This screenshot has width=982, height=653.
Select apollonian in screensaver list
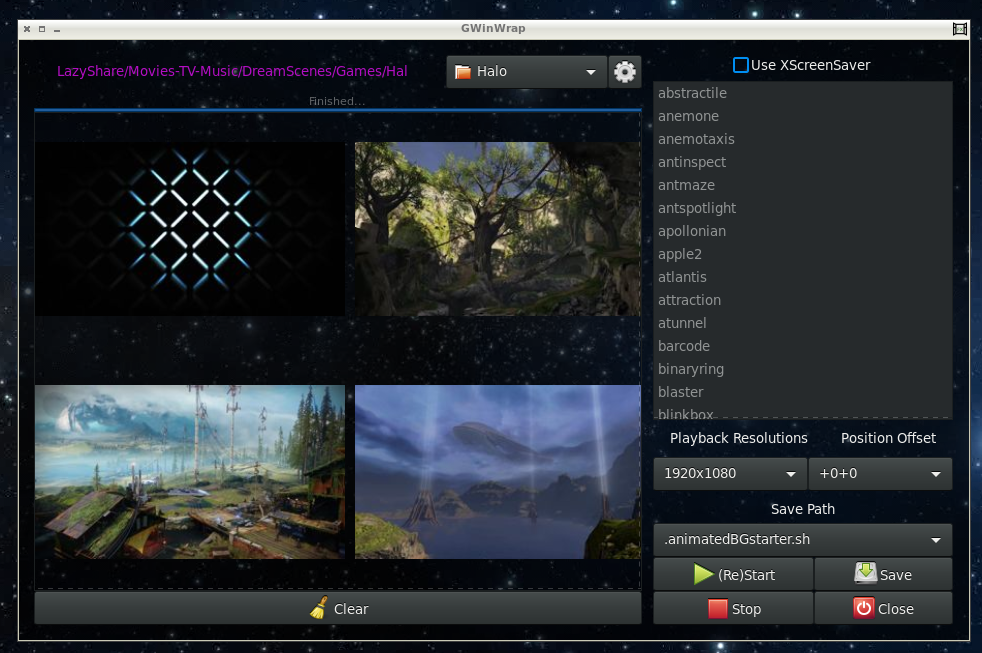coord(802,231)
